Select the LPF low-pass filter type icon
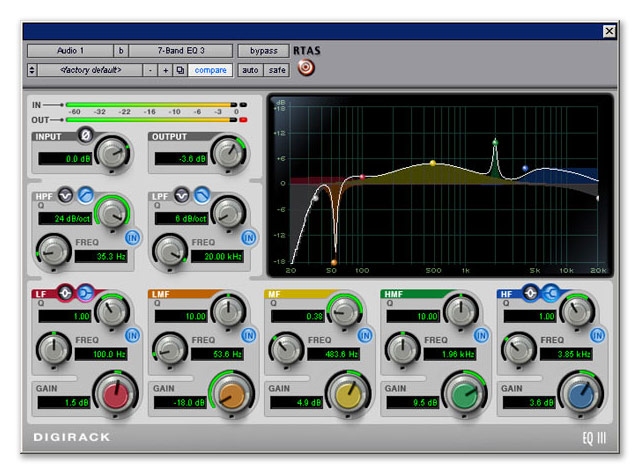Image resolution: width=640 pixels, height=474 pixels. (202, 194)
